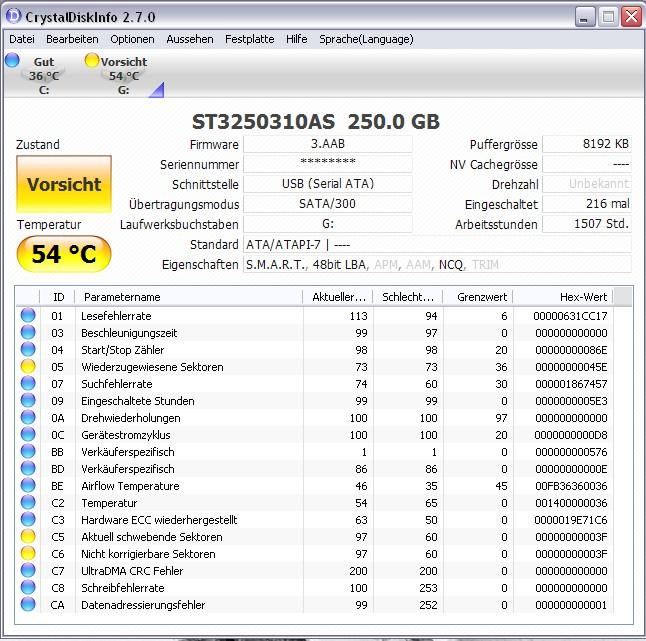The height and width of the screenshot is (641, 646).
Task: Click the blue status icon for Suchfehlerrate
Action: tap(28, 384)
